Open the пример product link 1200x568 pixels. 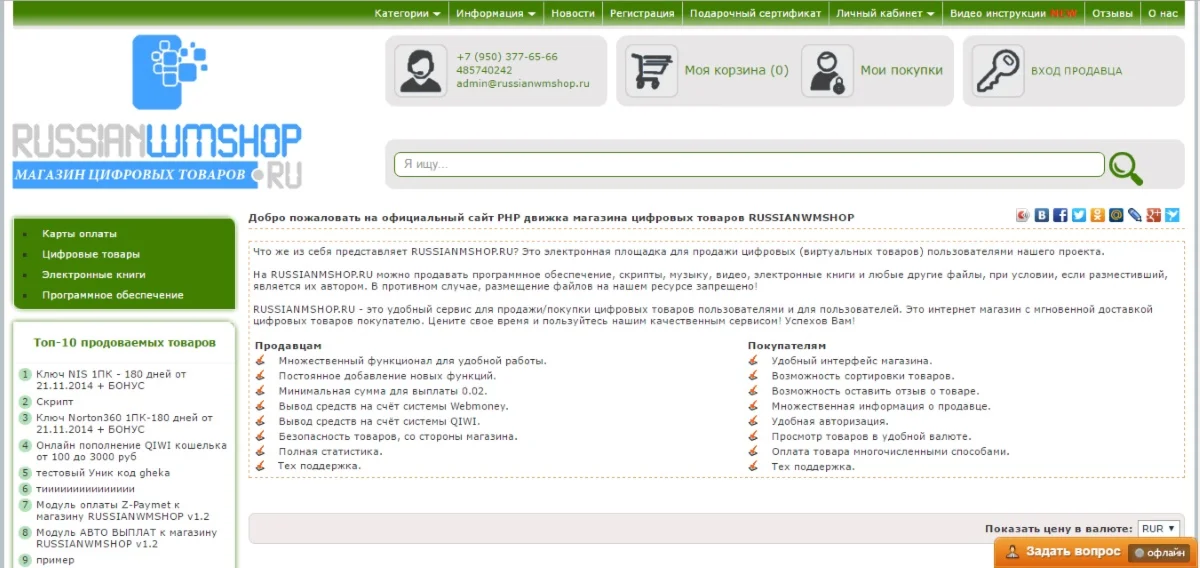(55, 560)
